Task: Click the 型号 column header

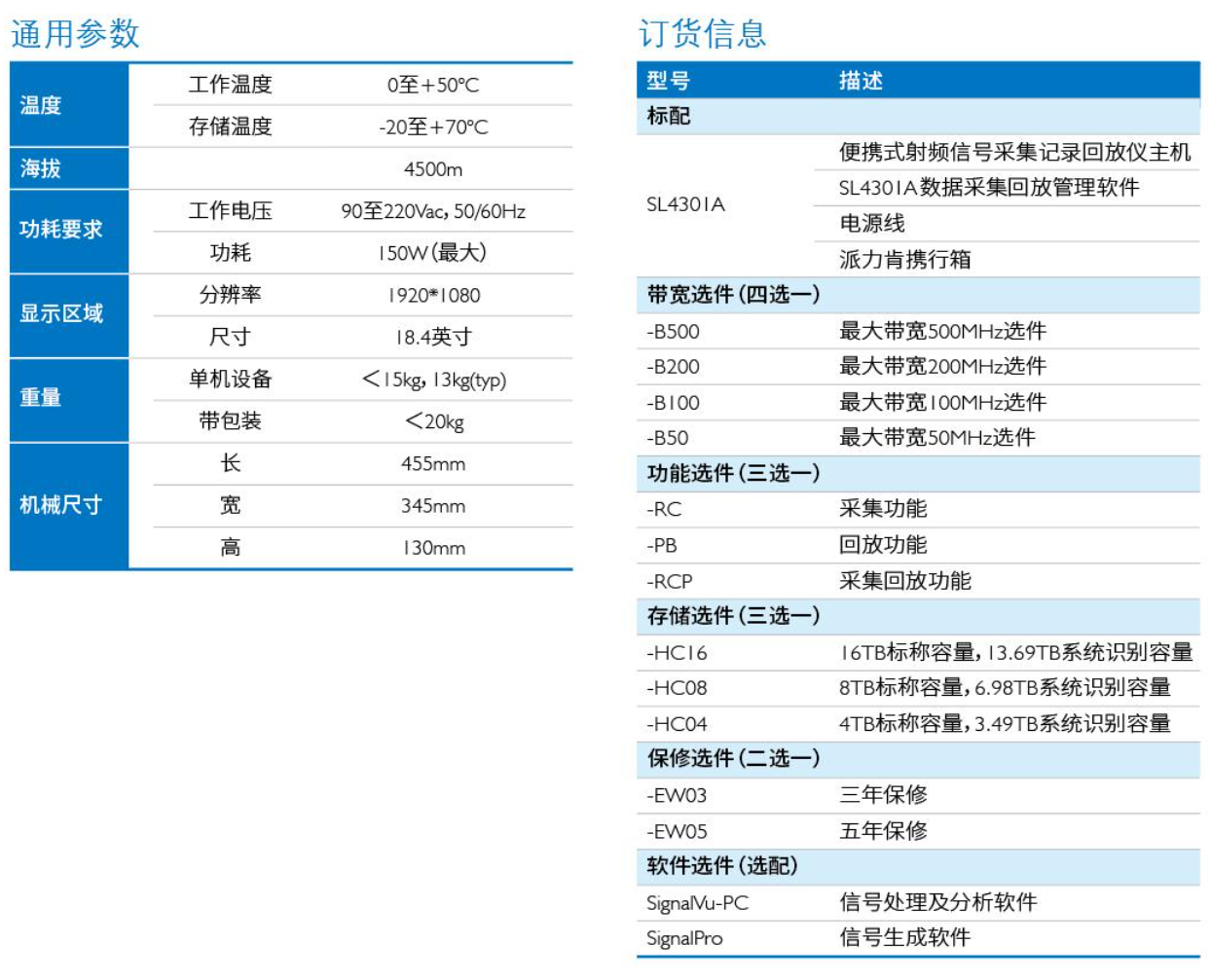Action: point(668,81)
